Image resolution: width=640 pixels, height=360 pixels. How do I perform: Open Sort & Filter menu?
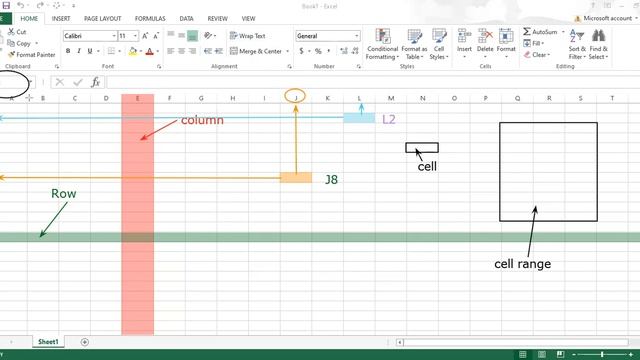(577, 44)
